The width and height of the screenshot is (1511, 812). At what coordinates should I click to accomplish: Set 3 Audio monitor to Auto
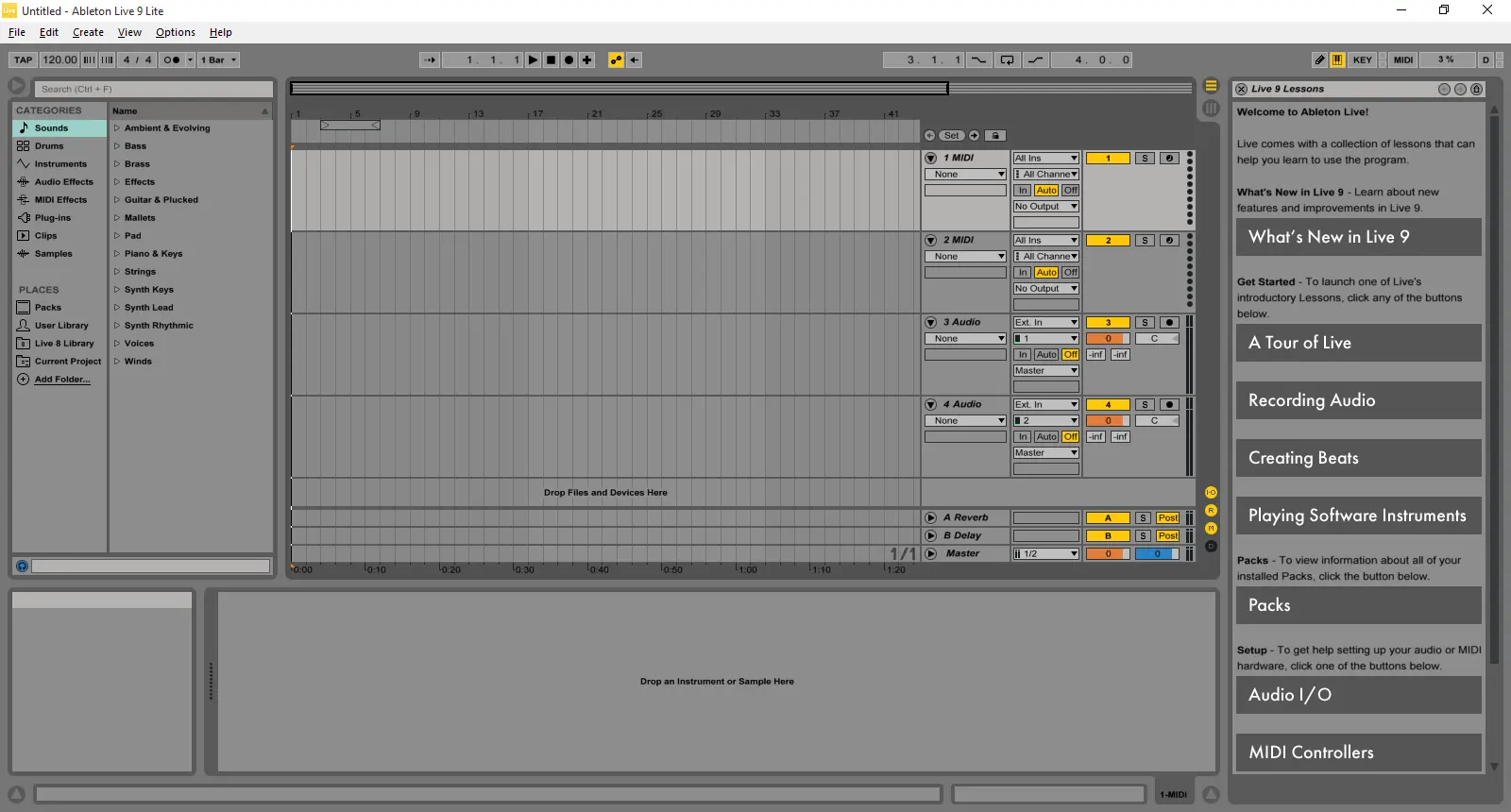pos(1046,355)
